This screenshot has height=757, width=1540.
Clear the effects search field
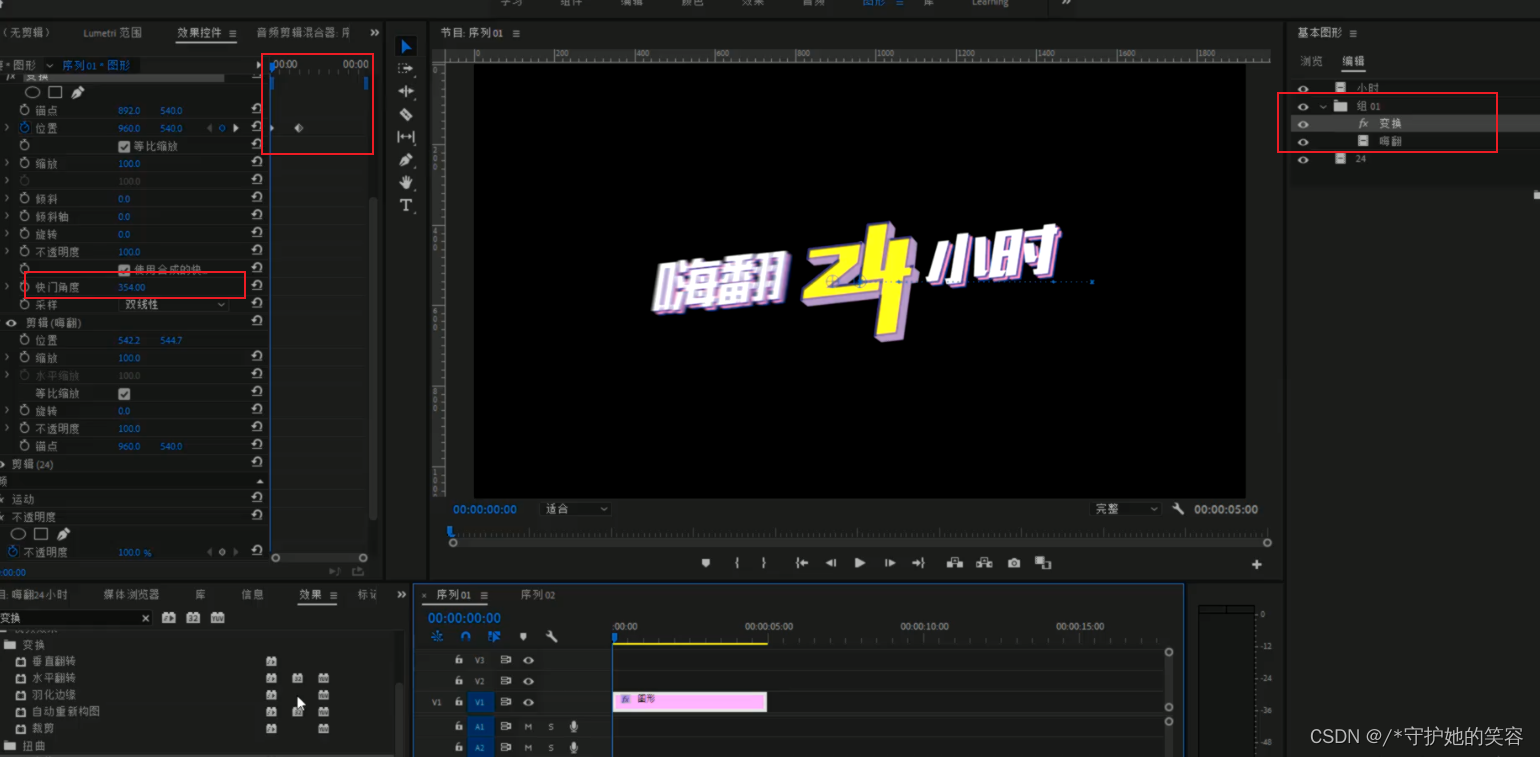[x=145, y=619]
